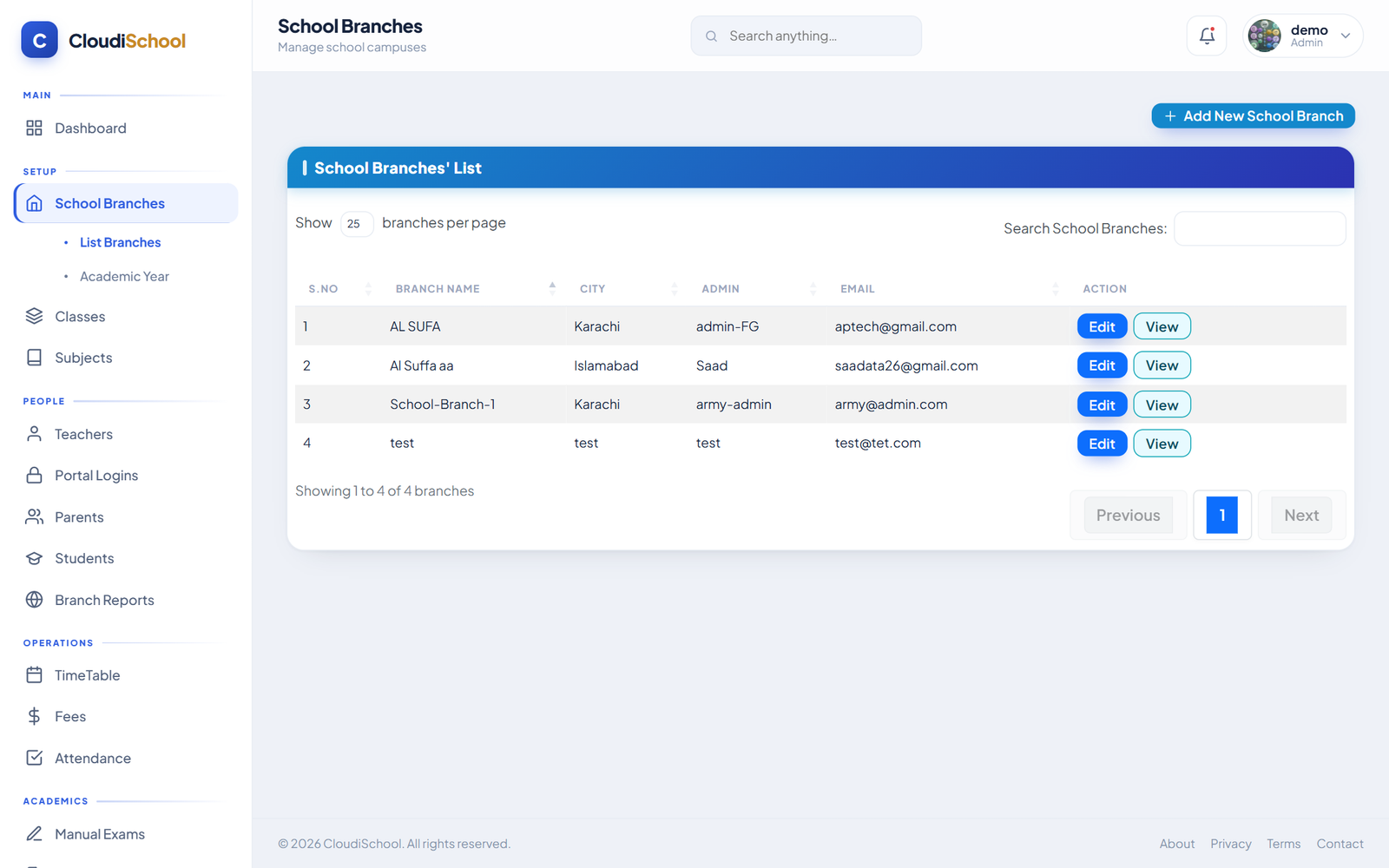This screenshot has height=868, width=1389.
Task: Sort table by Admin column
Action: pyautogui.click(x=757, y=289)
